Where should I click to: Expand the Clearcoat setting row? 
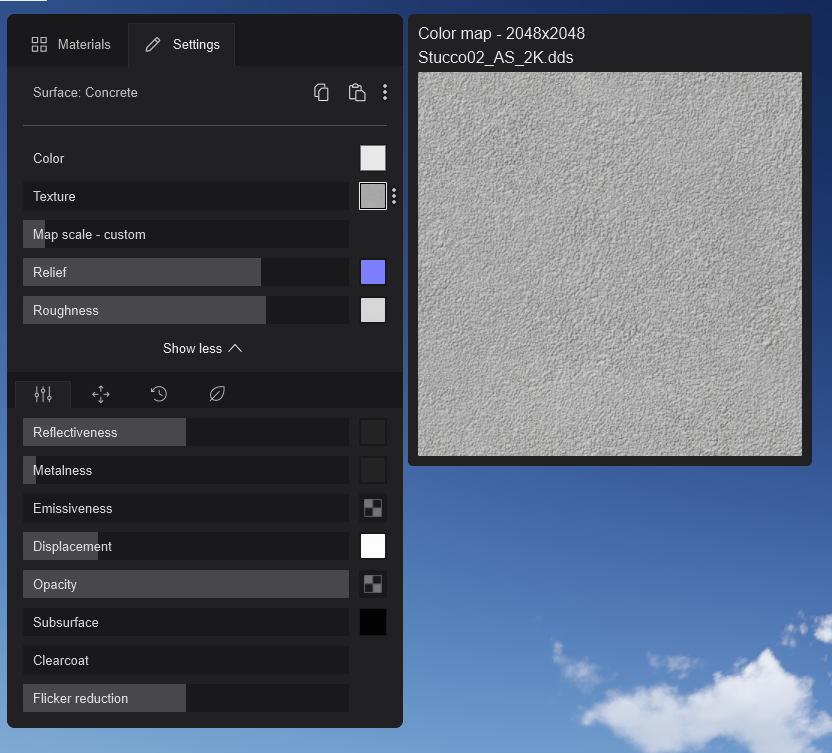[185, 660]
